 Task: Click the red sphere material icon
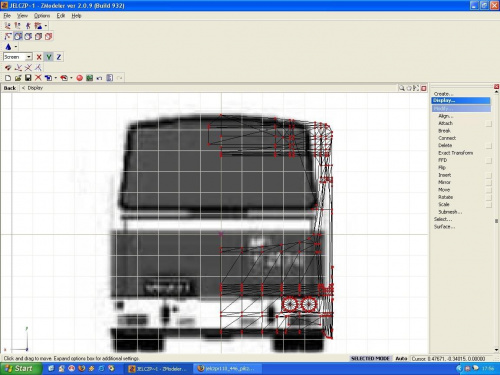[79, 78]
